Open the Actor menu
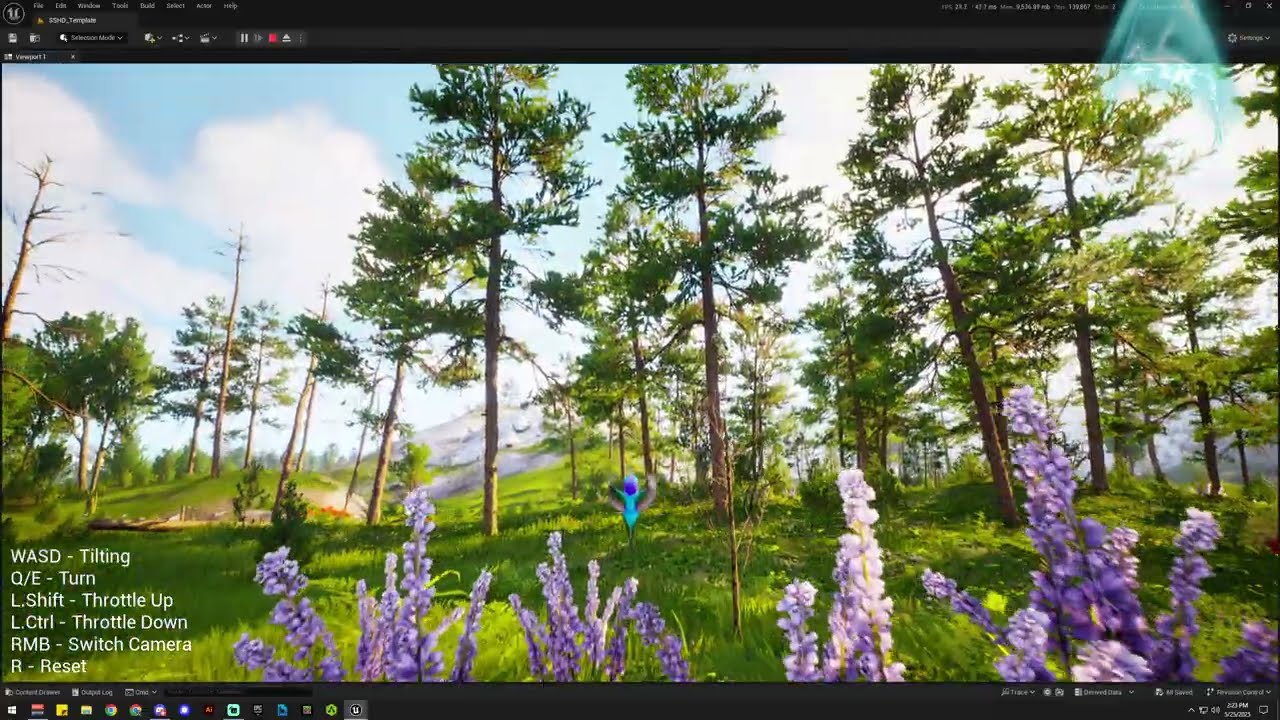Screen dimensions: 1280x720 (204, 6)
